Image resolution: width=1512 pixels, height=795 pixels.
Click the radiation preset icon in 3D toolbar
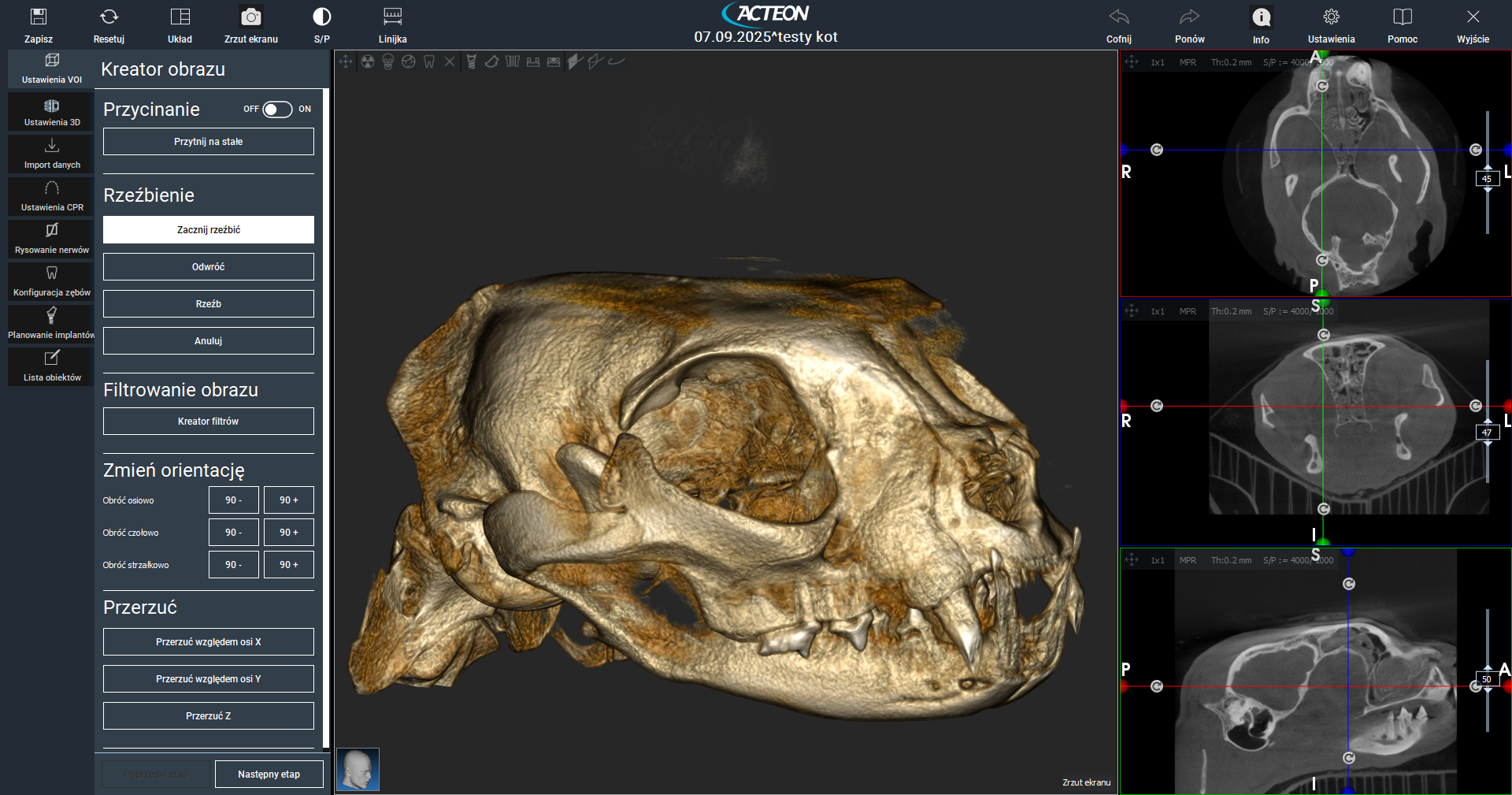point(368,61)
